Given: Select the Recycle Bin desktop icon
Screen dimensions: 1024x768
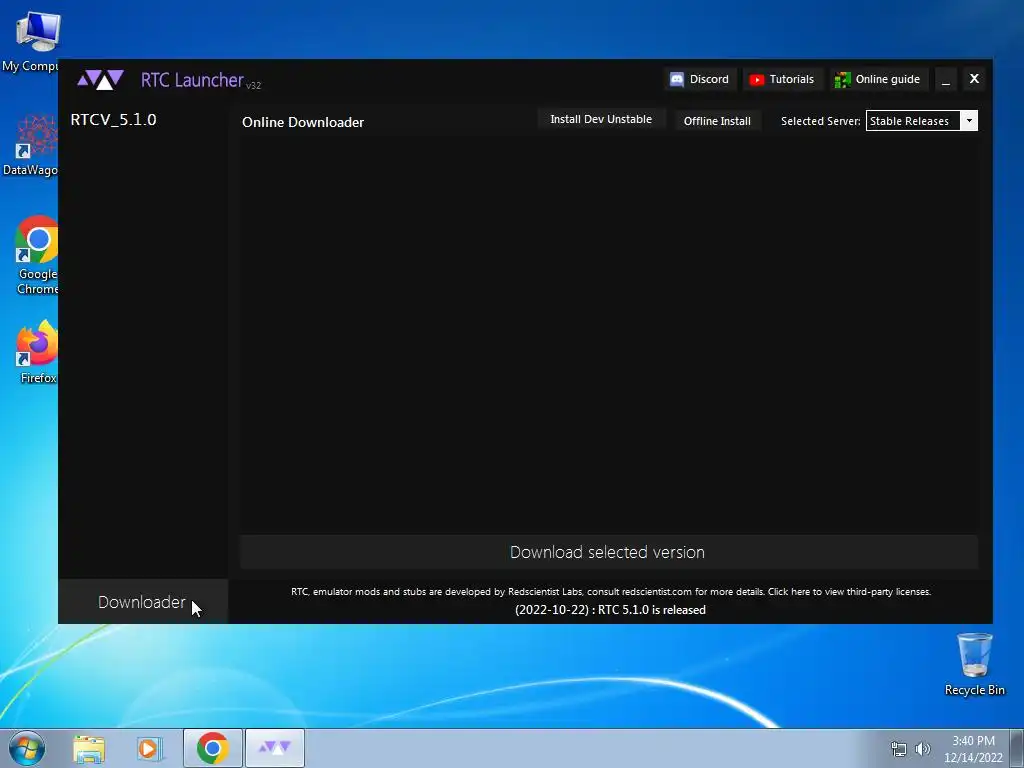Looking at the screenshot, I should [974, 664].
